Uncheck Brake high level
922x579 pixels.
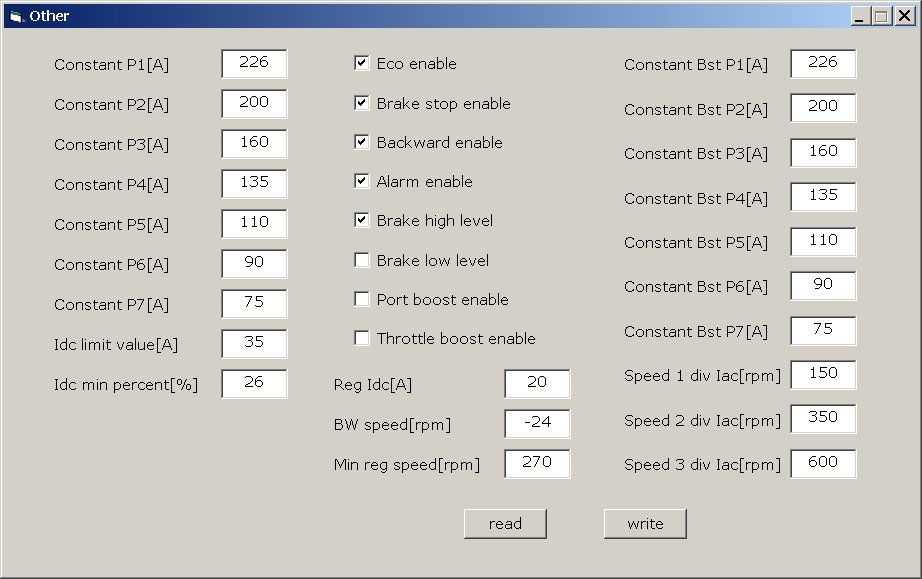pos(362,220)
